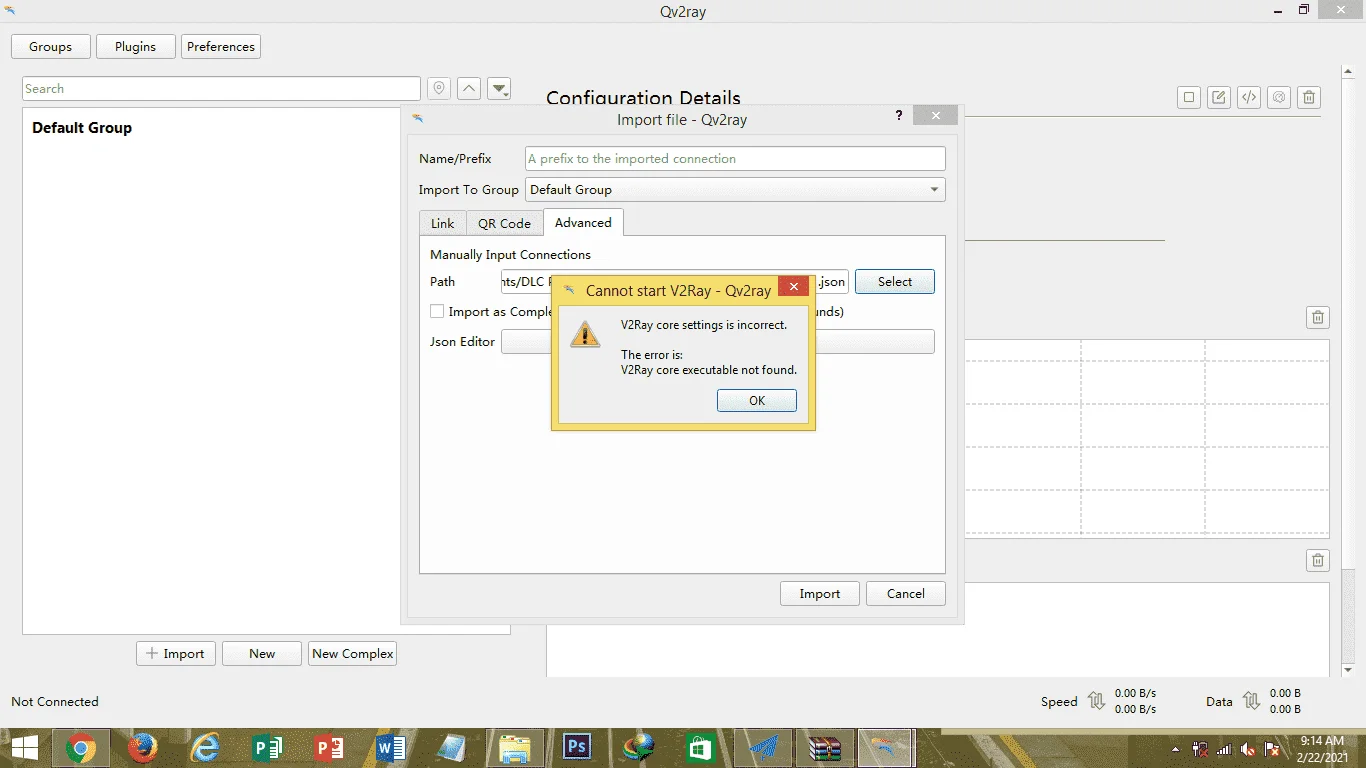This screenshot has height=768, width=1366.
Task: Click OK in the error dialog
Action: point(757,400)
